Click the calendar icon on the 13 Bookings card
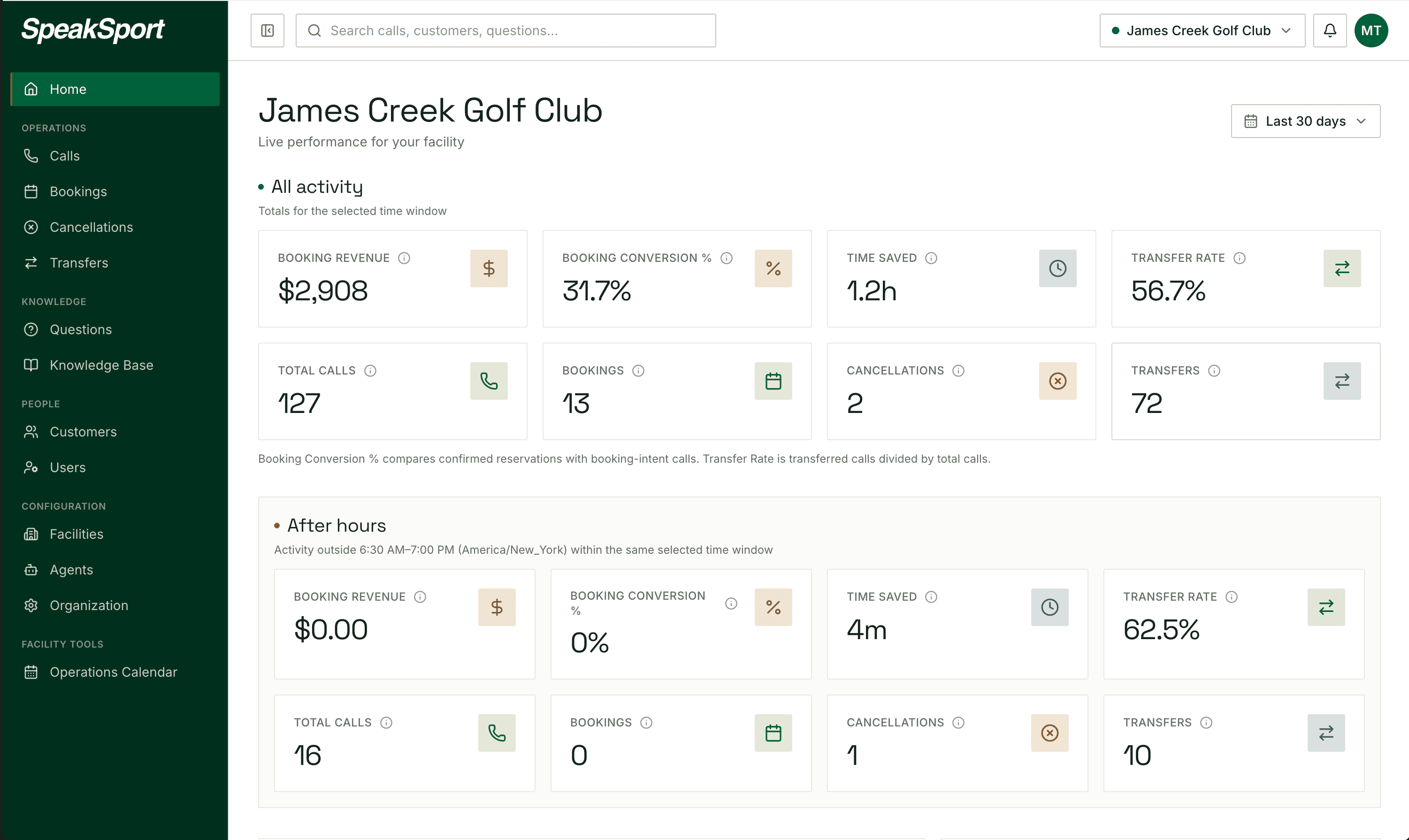The image size is (1409, 840). click(773, 381)
